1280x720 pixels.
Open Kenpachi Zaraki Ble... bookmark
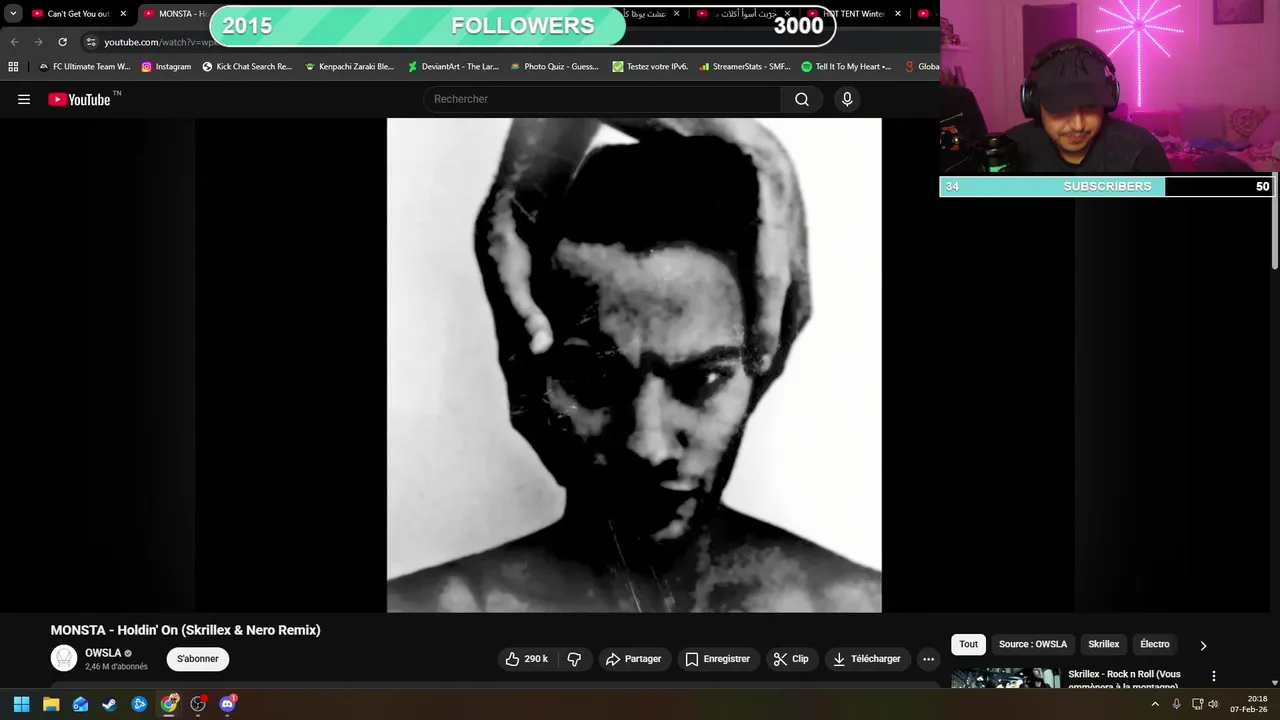click(349, 67)
